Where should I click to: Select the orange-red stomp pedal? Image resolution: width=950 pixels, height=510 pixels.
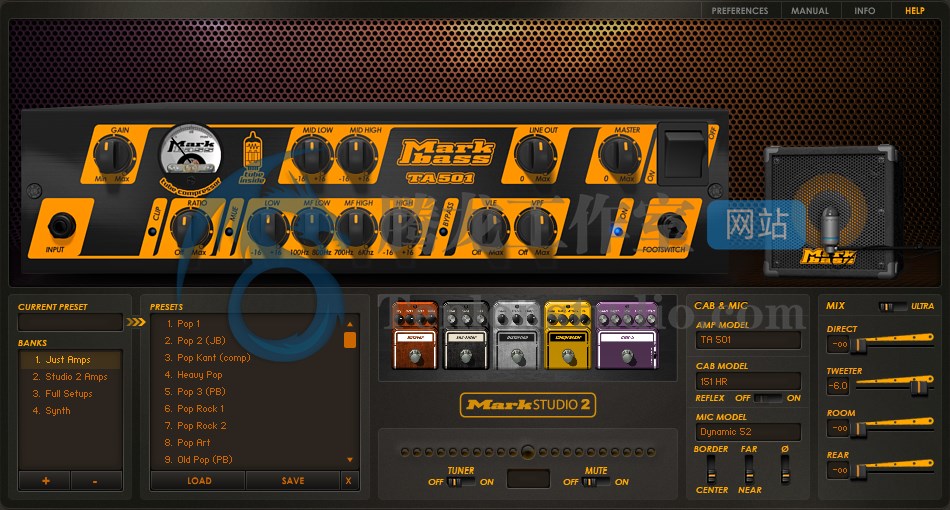coord(414,335)
